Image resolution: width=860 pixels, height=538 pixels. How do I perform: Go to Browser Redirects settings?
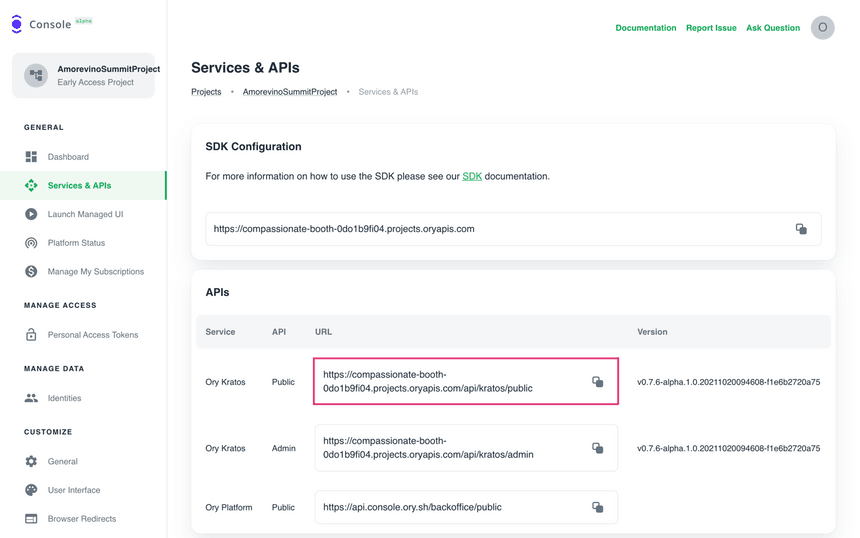[81, 519]
